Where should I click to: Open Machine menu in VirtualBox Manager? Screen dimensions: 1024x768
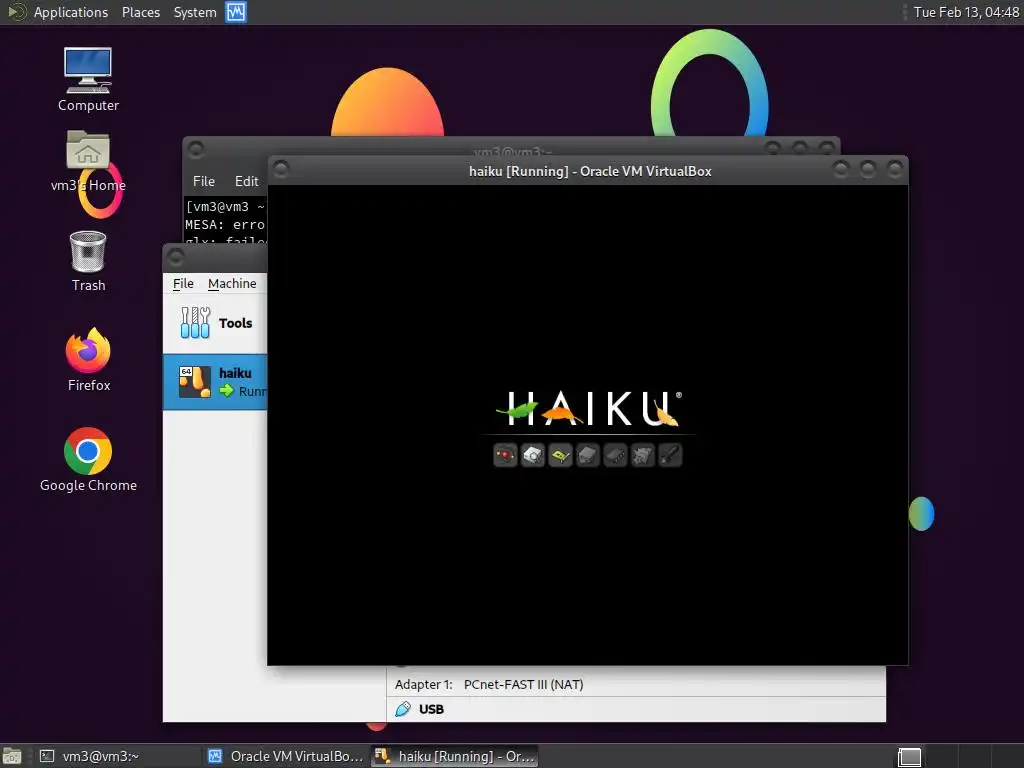tap(232, 283)
